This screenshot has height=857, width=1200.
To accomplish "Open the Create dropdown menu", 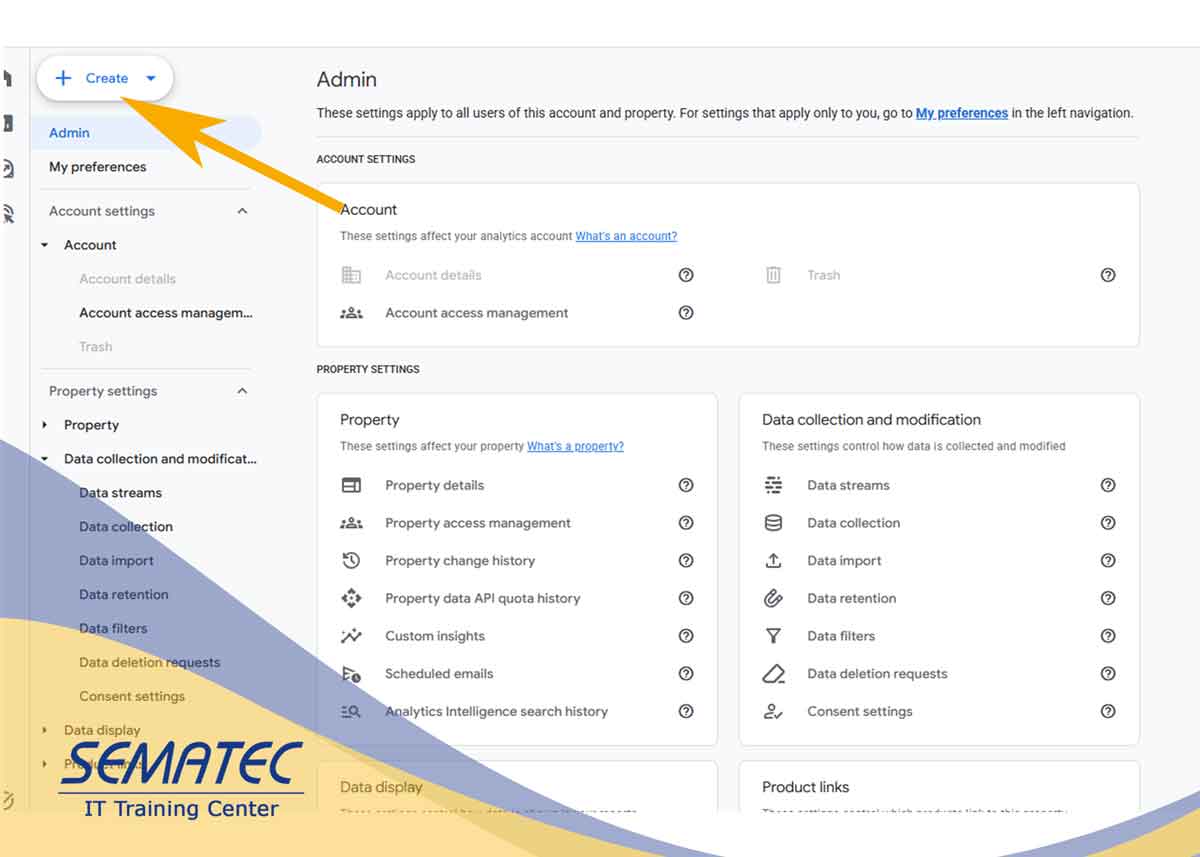I will click(x=105, y=78).
